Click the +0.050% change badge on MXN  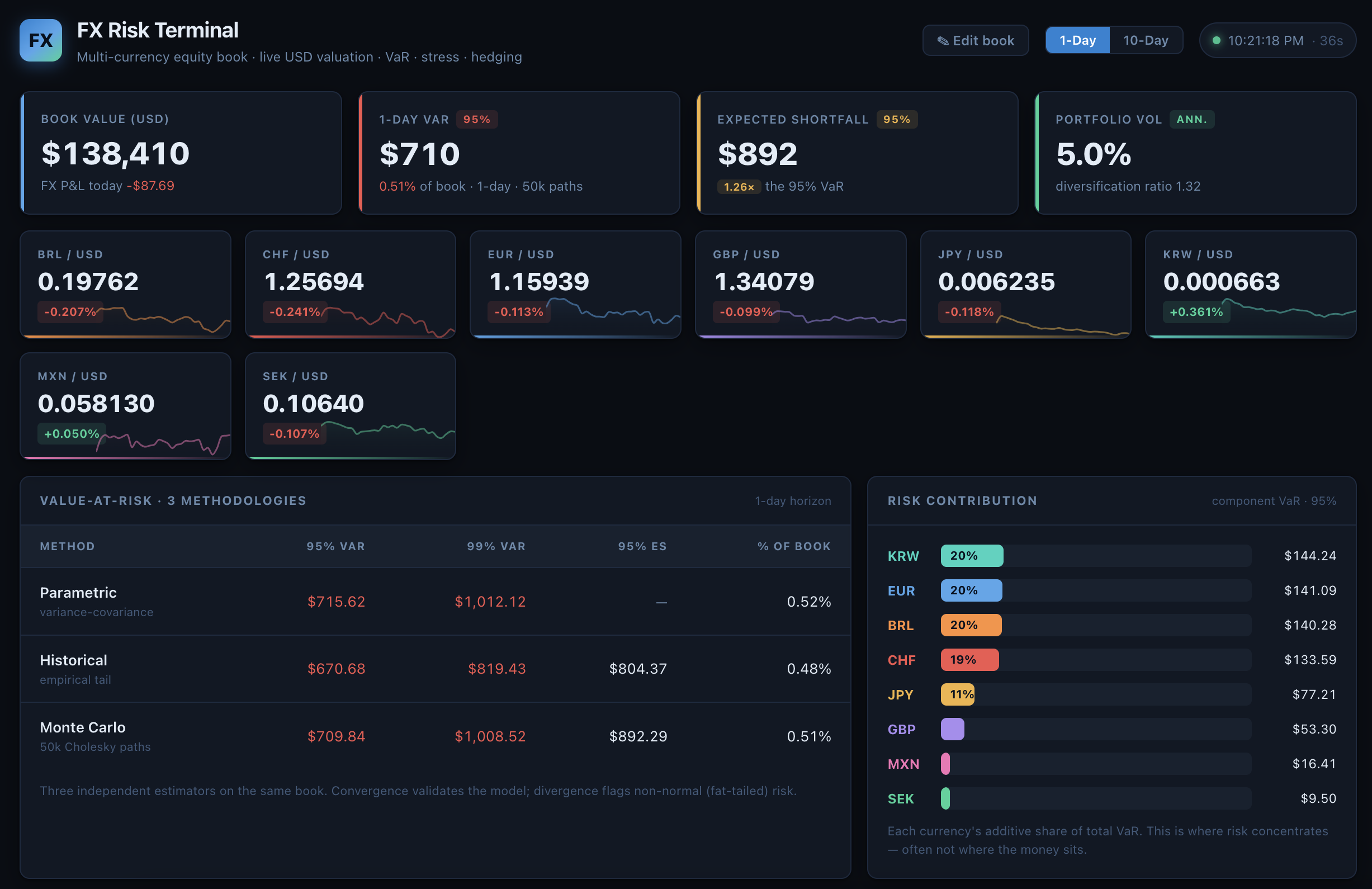[72, 433]
